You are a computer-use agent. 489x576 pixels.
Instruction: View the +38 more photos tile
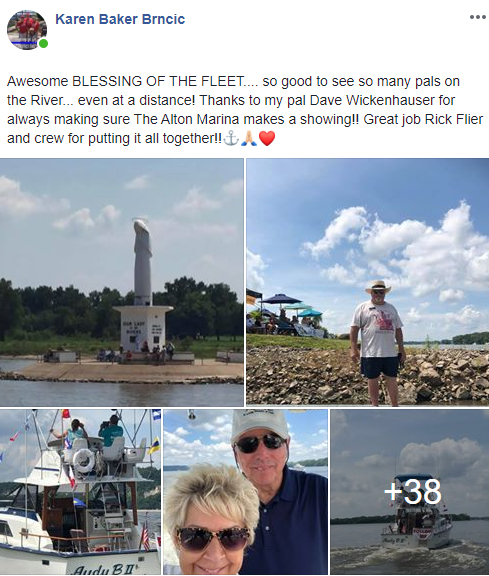click(x=410, y=492)
